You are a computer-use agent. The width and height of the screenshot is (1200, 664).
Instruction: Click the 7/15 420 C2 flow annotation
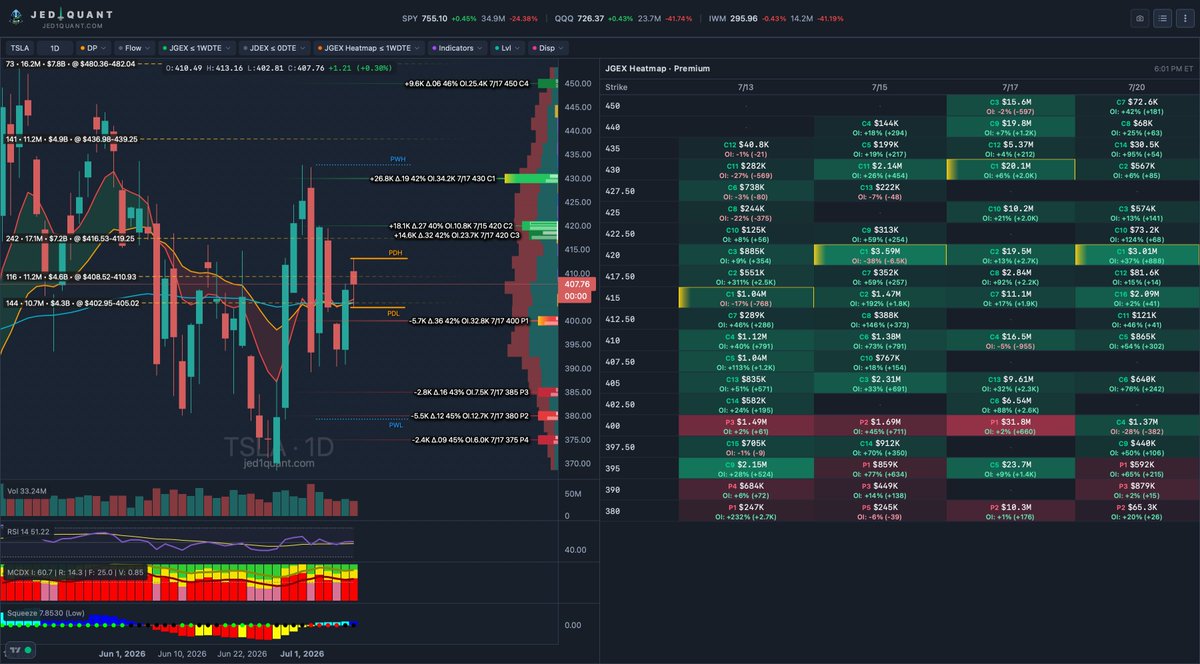coord(453,226)
